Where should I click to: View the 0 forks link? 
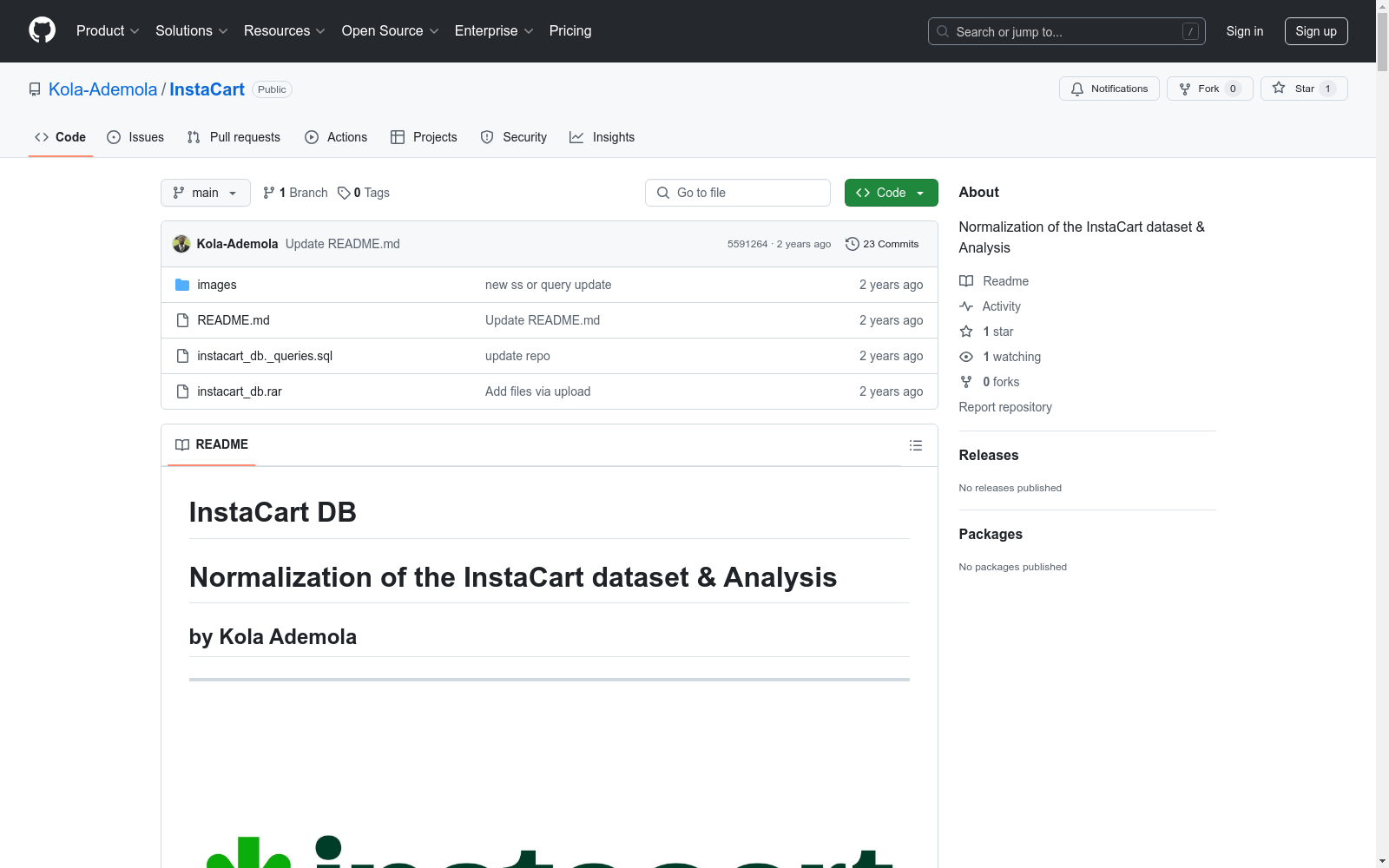pyautogui.click(x=990, y=382)
